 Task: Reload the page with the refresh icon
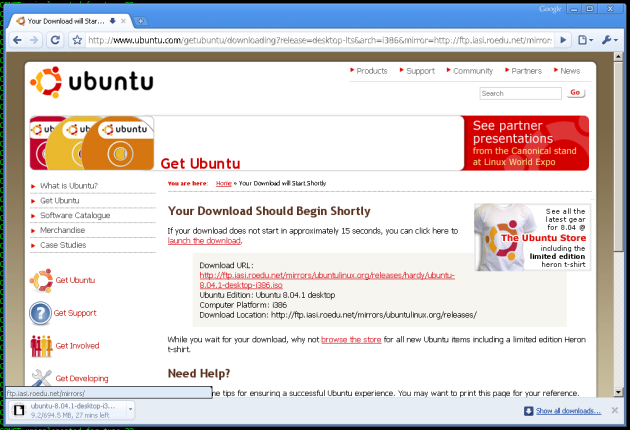coord(55,40)
